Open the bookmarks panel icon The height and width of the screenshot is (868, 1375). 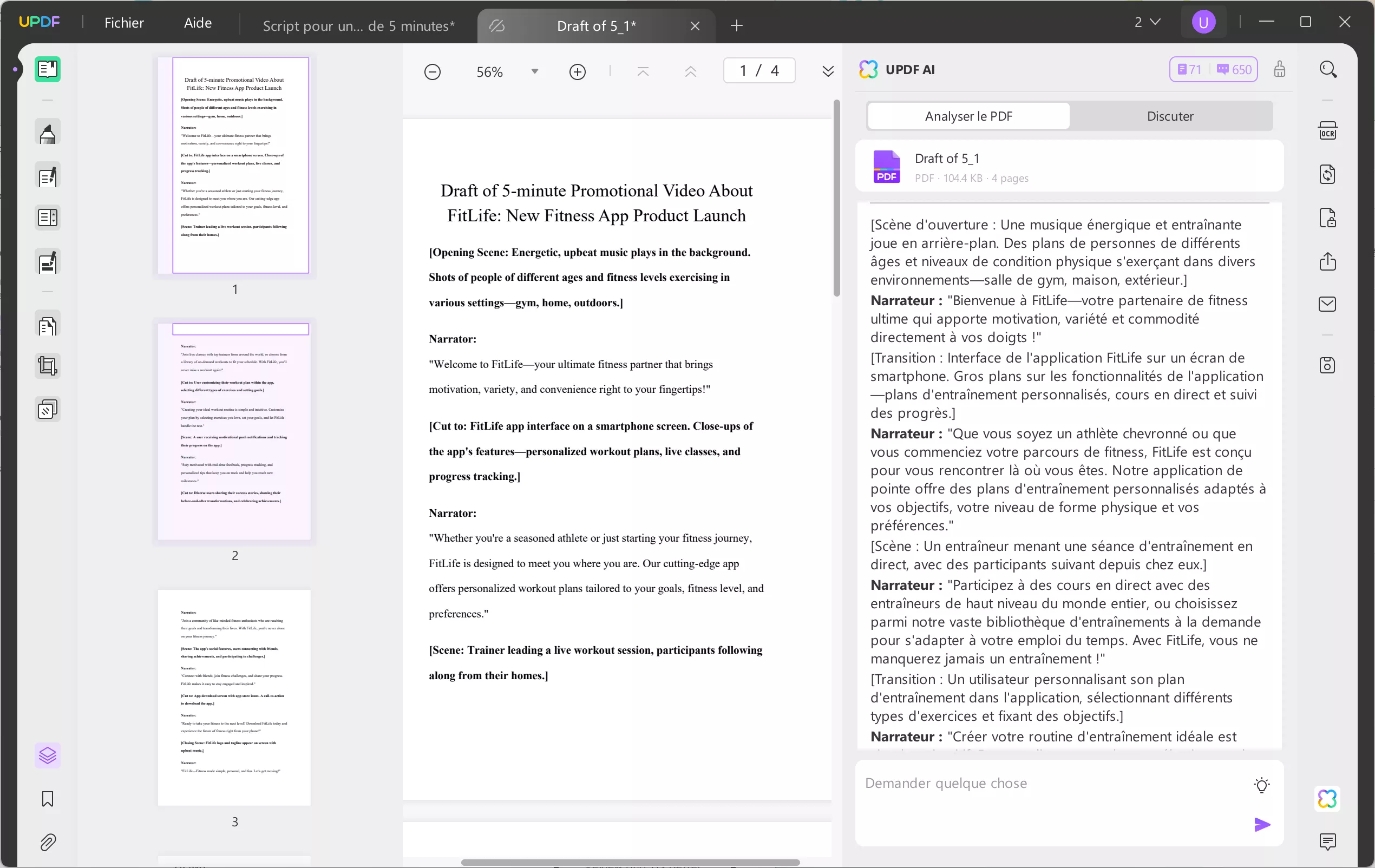[48, 798]
